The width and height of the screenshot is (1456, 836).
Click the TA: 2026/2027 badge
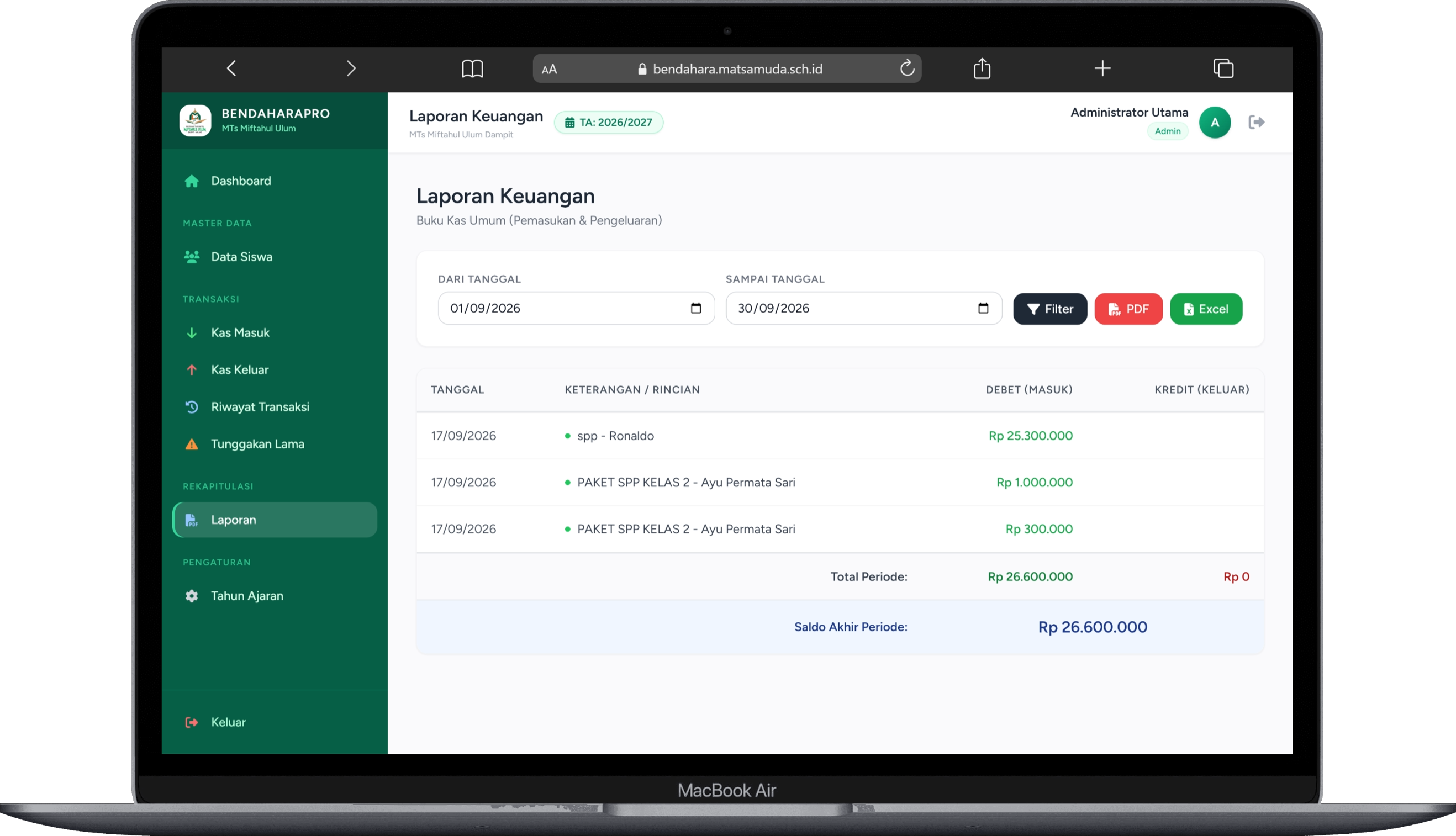pyautogui.click(x=608, y=122)
